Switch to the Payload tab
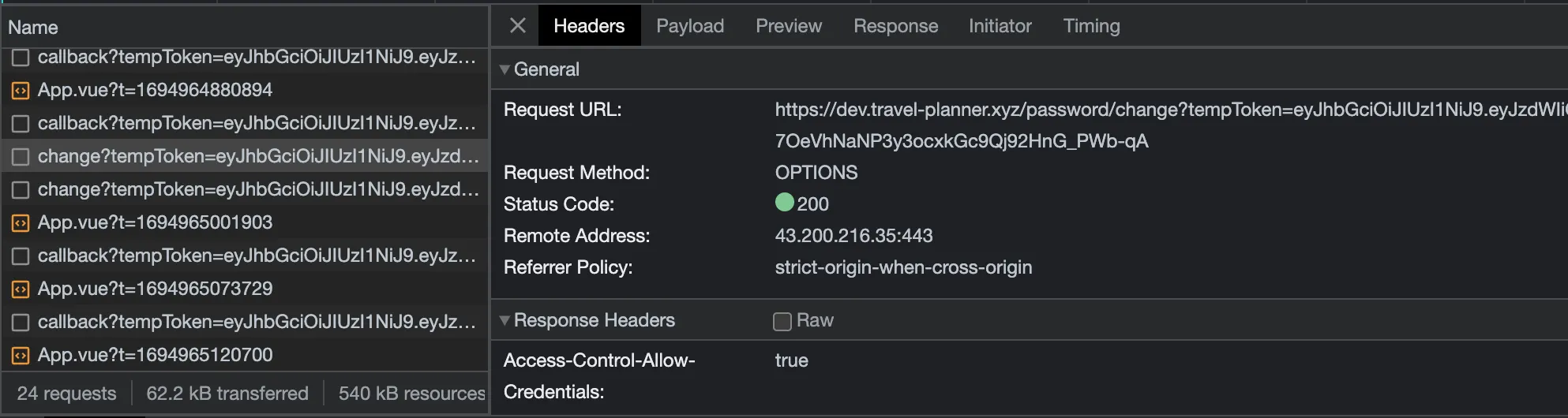The image size is (1568, 418). [690, 26]
